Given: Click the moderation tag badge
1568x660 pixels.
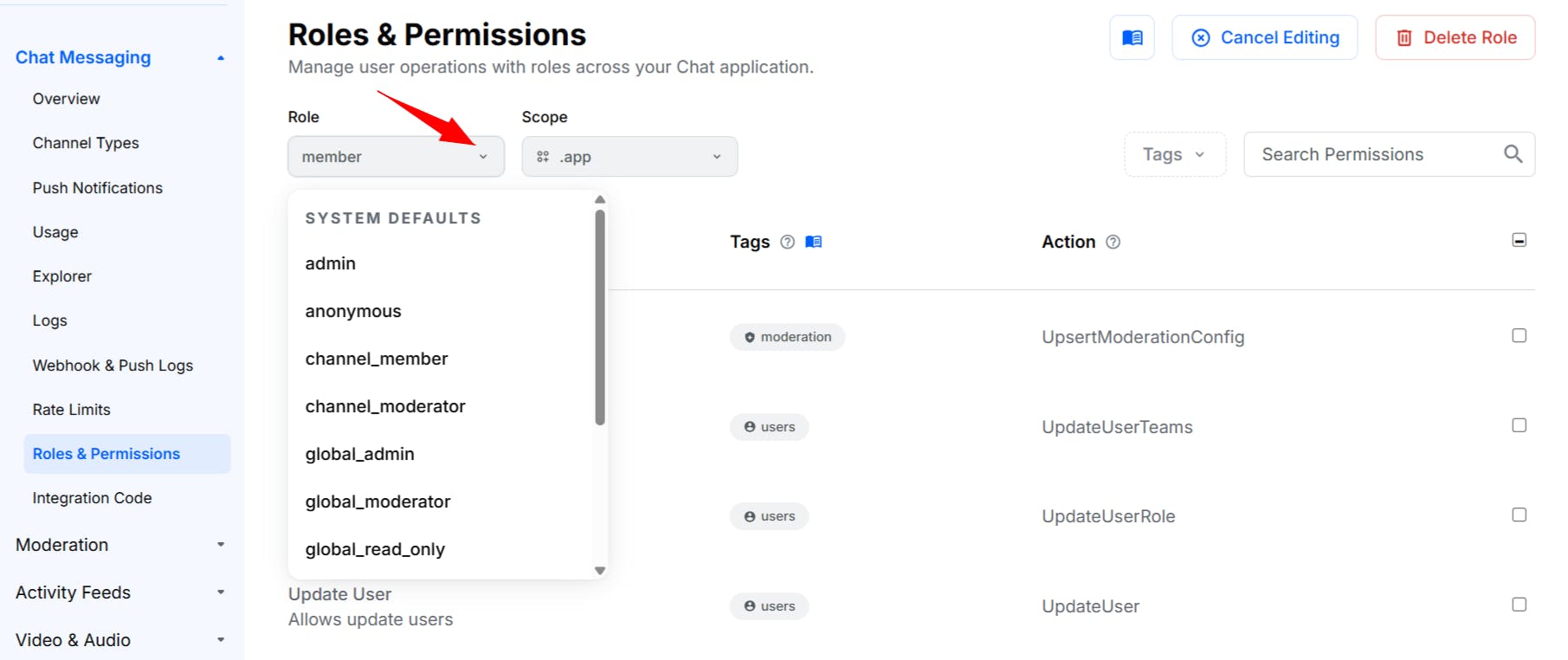Looking at the screenshot, I should (787, 337).
